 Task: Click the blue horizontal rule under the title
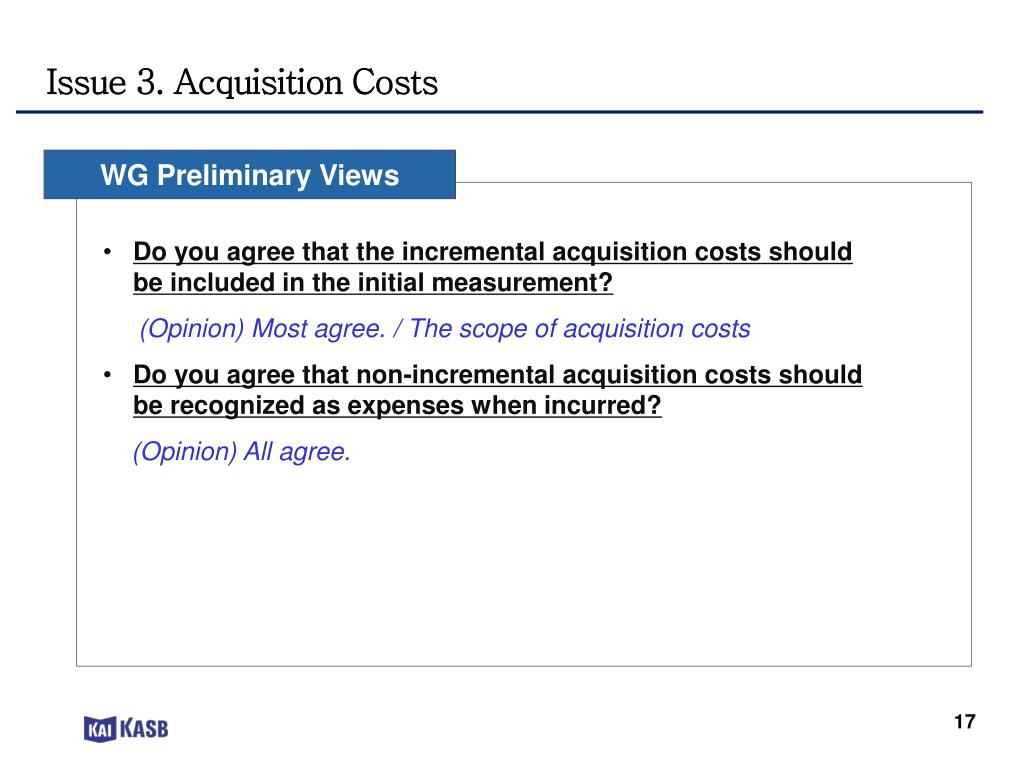(500, 112)
